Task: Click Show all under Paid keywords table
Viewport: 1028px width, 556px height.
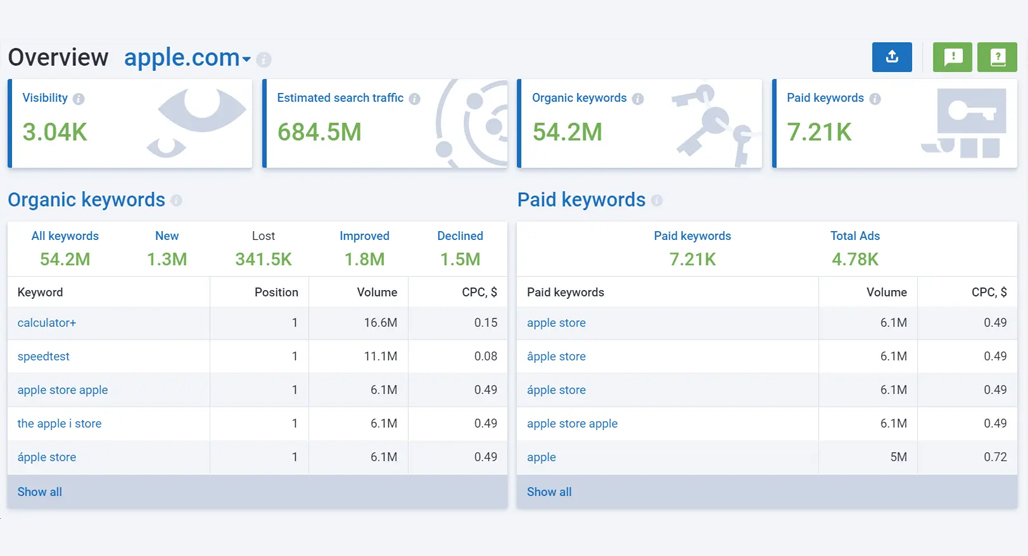Action: pyautogui.click(x=549, y=492)
